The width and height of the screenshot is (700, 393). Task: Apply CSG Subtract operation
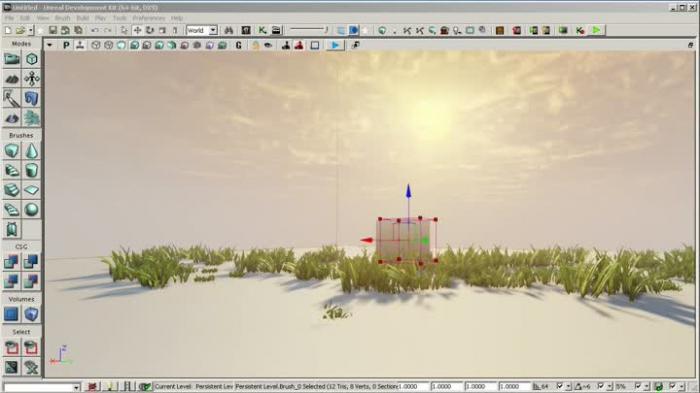[31, 262]
